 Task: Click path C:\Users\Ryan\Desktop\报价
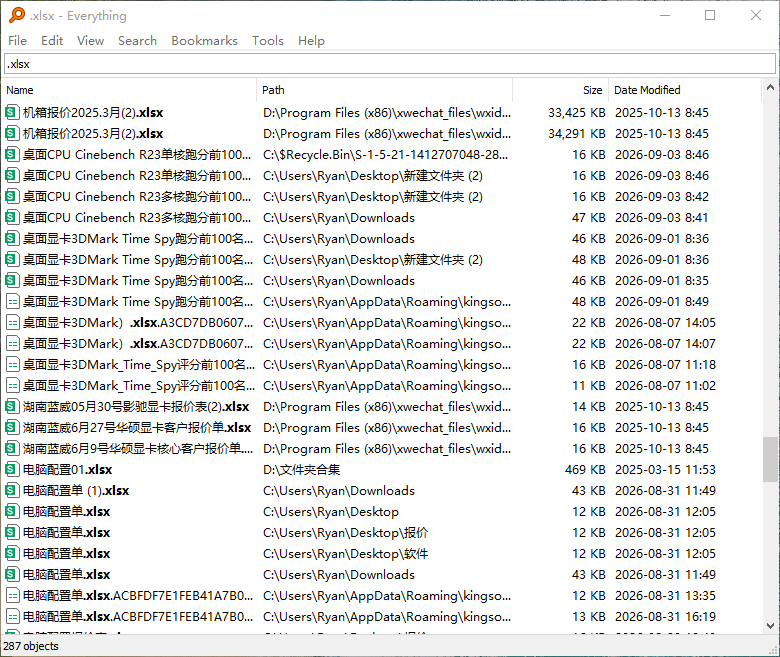tap(345, 533)
